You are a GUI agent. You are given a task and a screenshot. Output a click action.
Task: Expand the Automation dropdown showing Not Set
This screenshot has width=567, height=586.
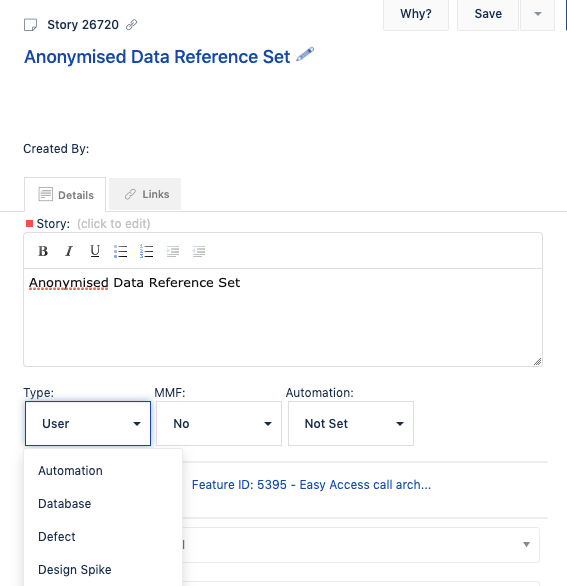click(x=351, y=423)
